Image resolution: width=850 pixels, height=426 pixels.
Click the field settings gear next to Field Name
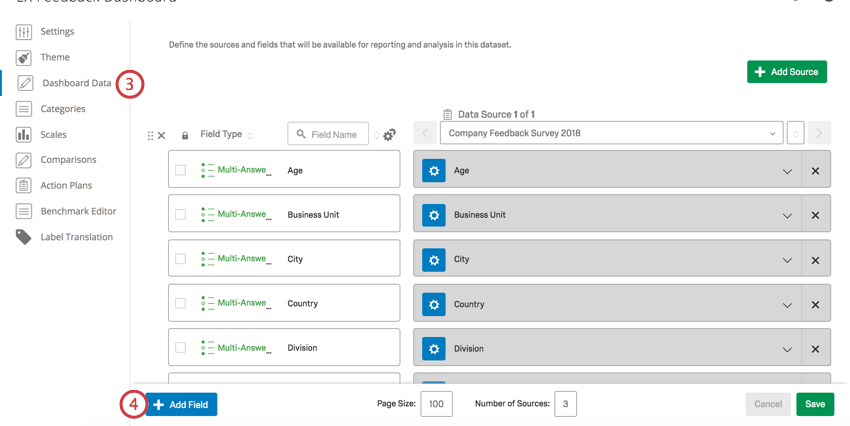pyautogui.click(x=389, y=135)
